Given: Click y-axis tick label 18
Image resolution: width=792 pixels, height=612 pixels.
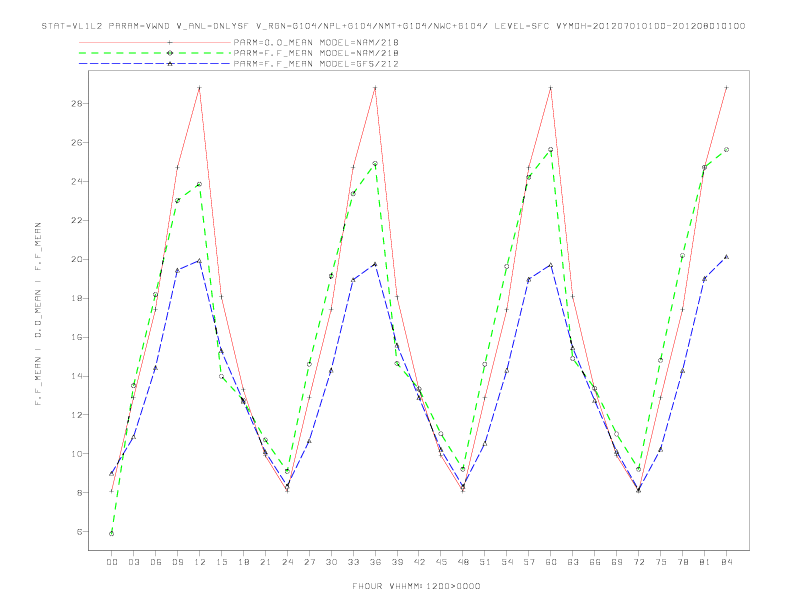Looking at the screenshot, I should (76, 298).
